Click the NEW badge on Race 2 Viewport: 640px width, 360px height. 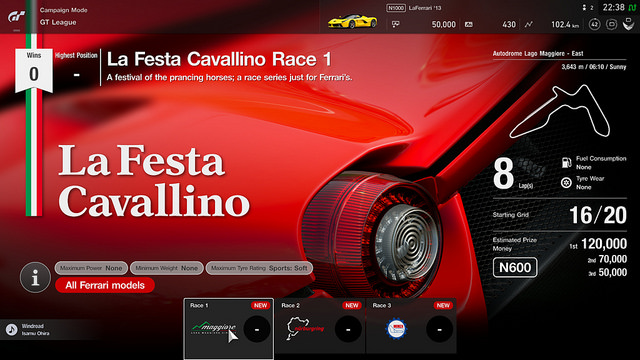click(x=352, y=305)
